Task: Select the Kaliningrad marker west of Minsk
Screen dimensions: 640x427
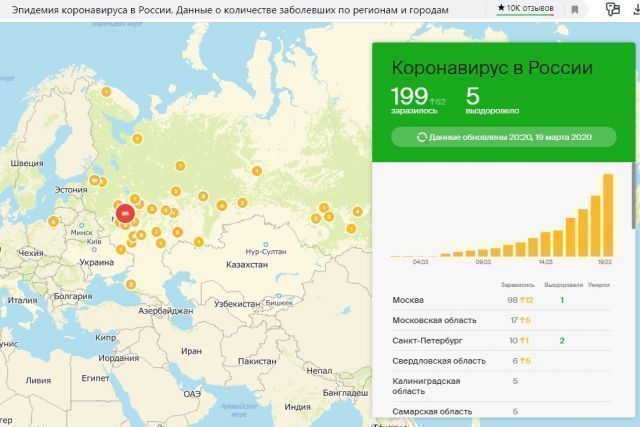Action: (54, 222)
